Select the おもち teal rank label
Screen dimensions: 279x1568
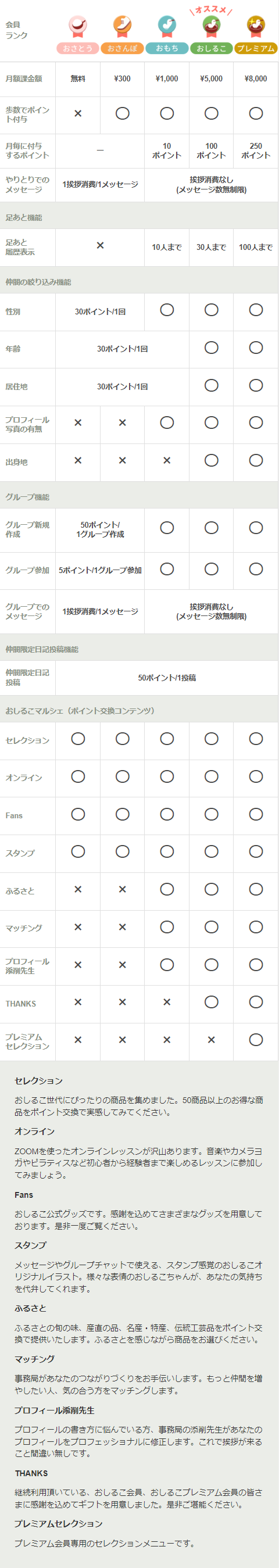(167, 48)
